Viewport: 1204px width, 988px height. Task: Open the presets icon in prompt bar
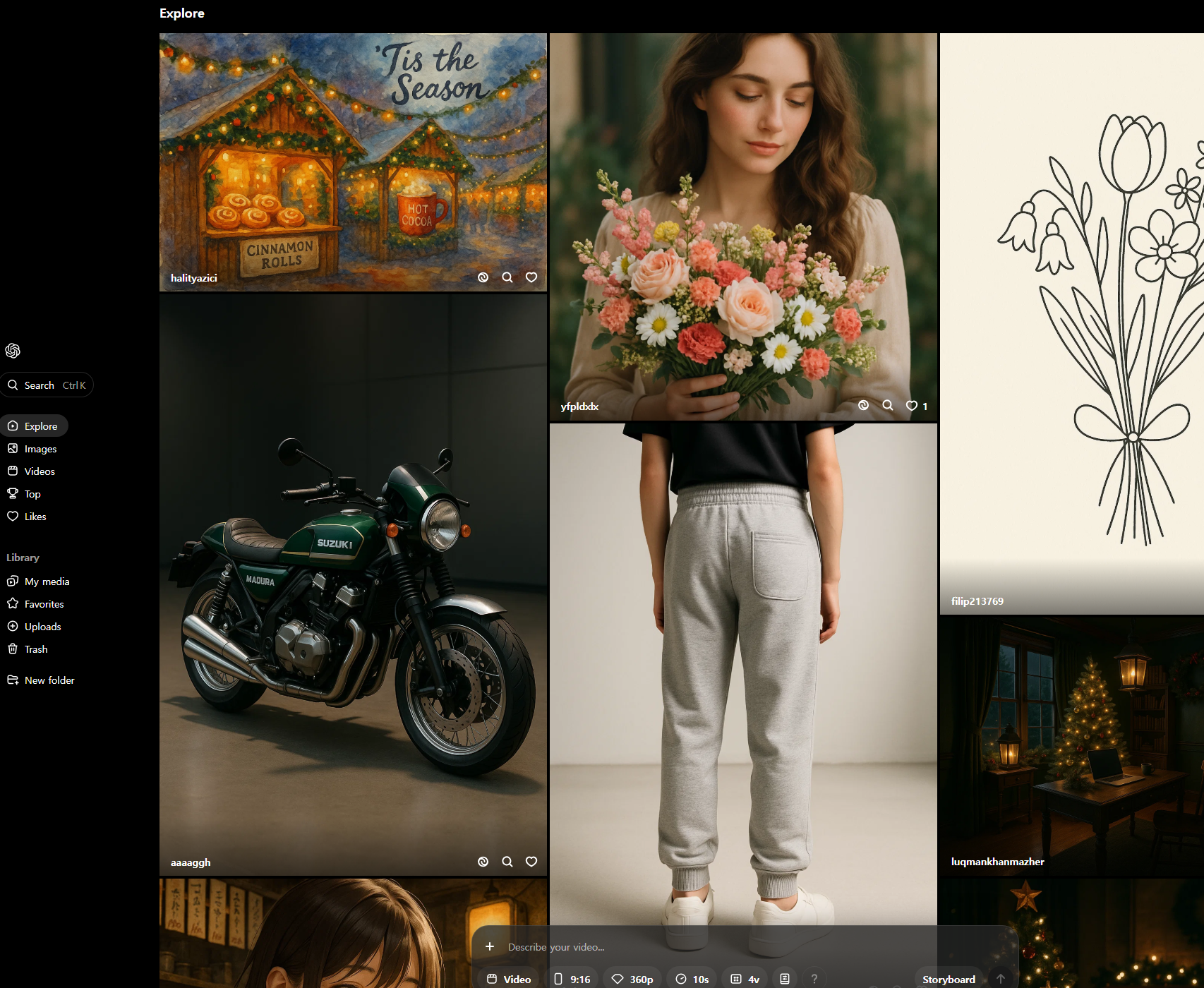785,979
